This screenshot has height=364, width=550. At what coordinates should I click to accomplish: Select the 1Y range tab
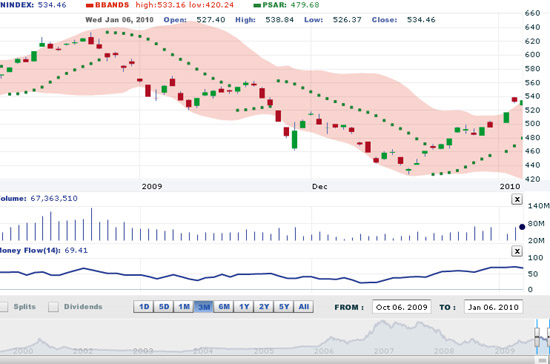(x=244, y=307)
